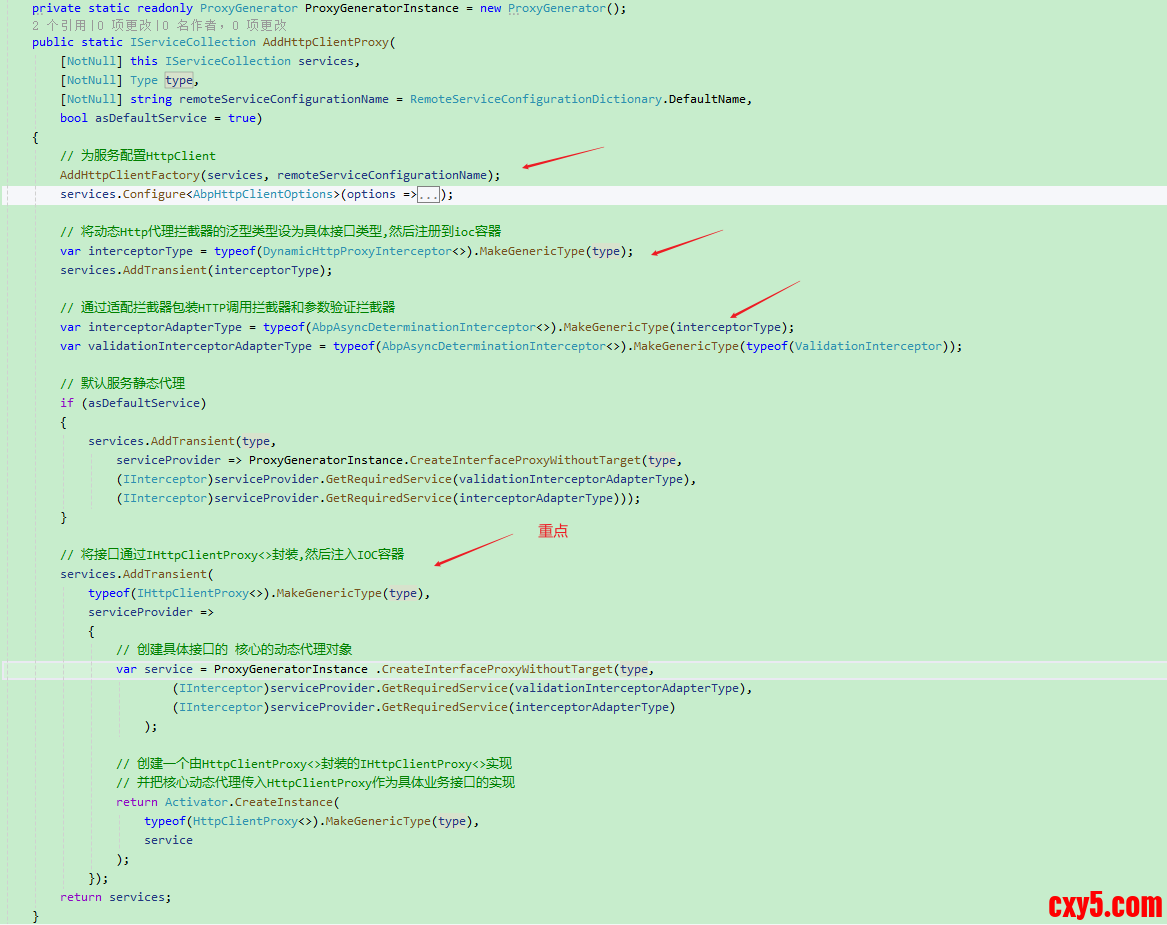Click the comment "// 默认服务静态代理"
This screenshot has height=925, width=1167.
click(123, 383)
